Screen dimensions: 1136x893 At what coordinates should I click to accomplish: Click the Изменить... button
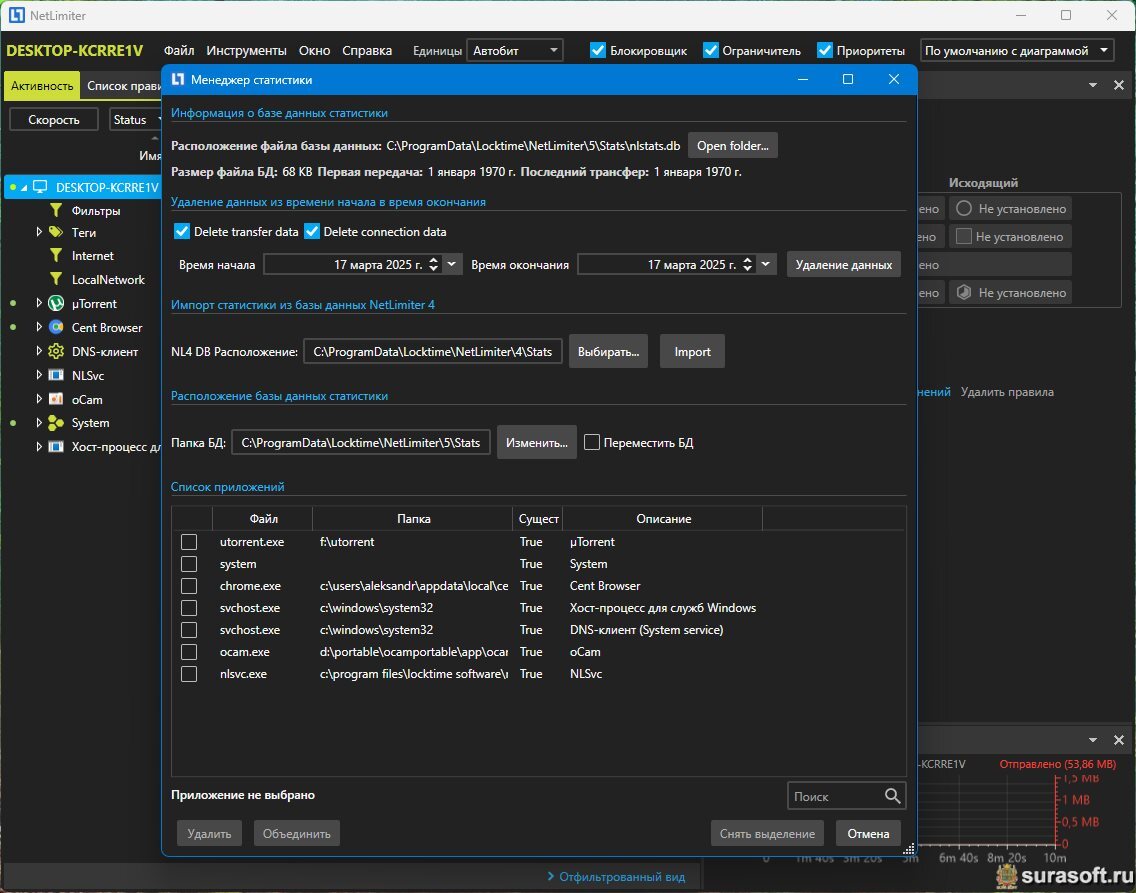click(537, 443)
